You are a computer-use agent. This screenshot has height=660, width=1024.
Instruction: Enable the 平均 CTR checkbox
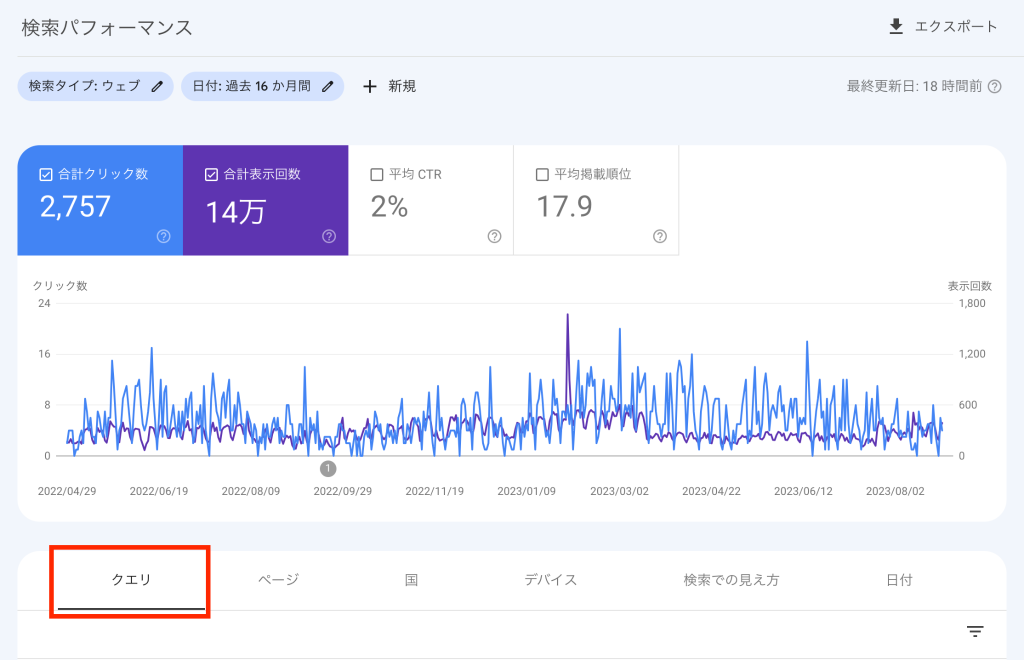pos(377,174)
